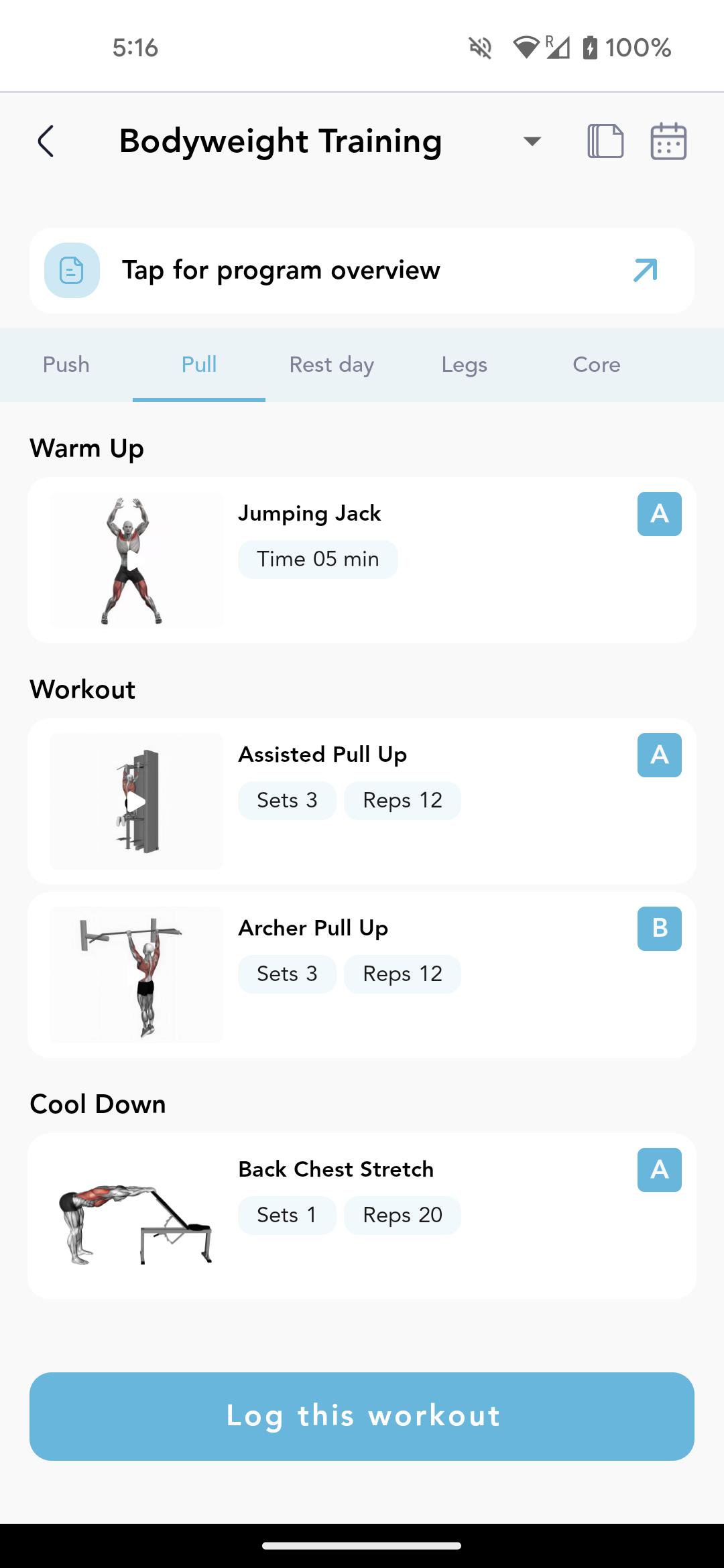This screenshot has width=724, height=1568.
Task: Tap Back Chest Stretch's A badge
Action: pos(660,1170)
